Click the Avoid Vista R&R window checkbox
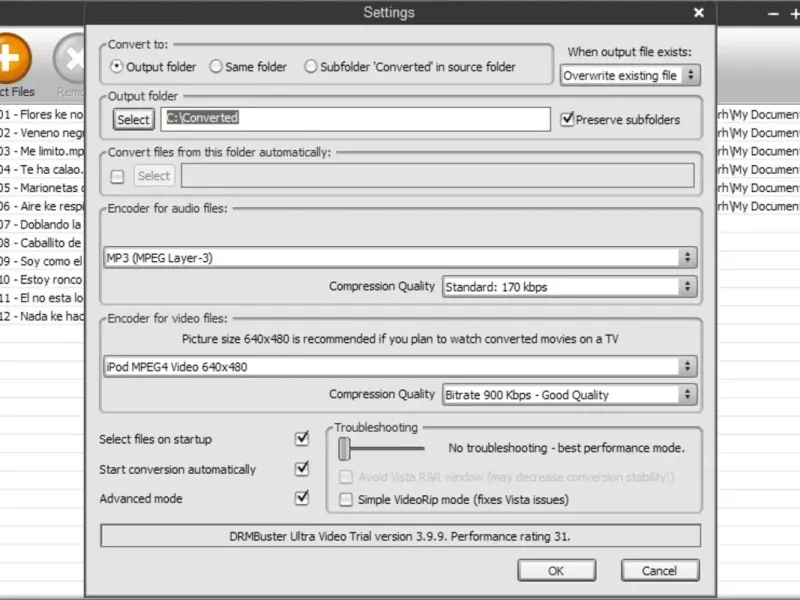The height and width of the screenshot is (600, 800). pos(346,477)
